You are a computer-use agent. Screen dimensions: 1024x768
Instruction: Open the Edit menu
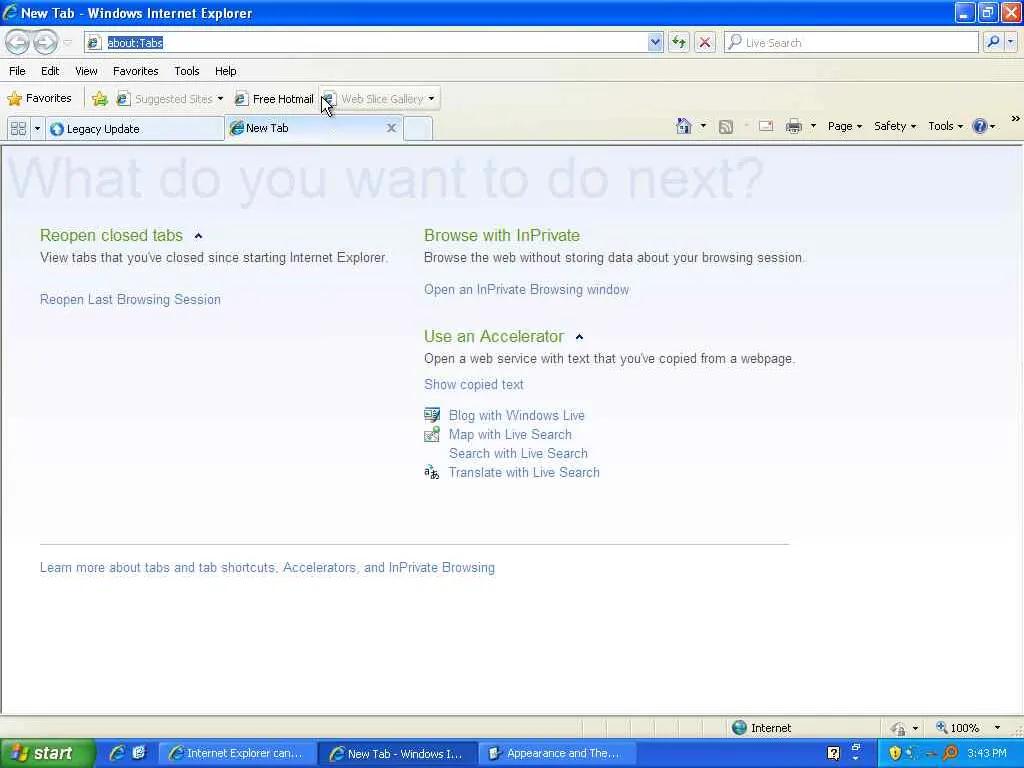(x=50, y=71)
